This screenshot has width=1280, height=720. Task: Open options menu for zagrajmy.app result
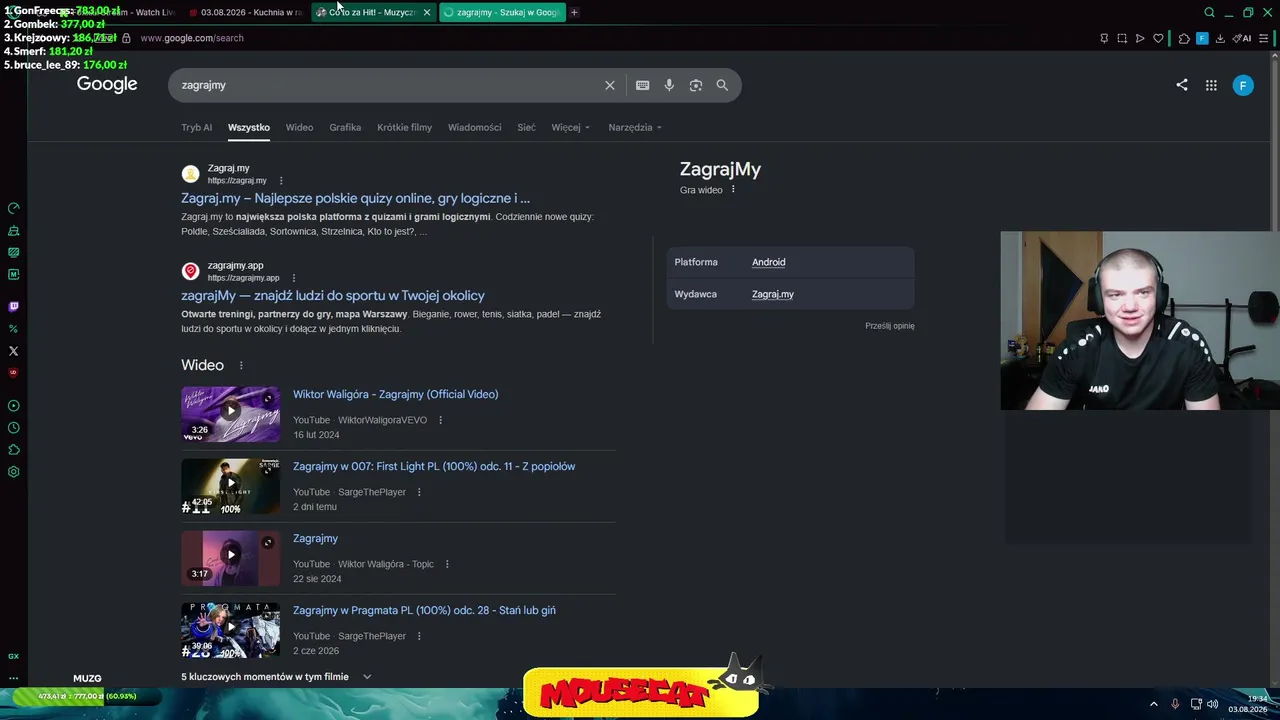pyautogui.click(x=294, y=278)
